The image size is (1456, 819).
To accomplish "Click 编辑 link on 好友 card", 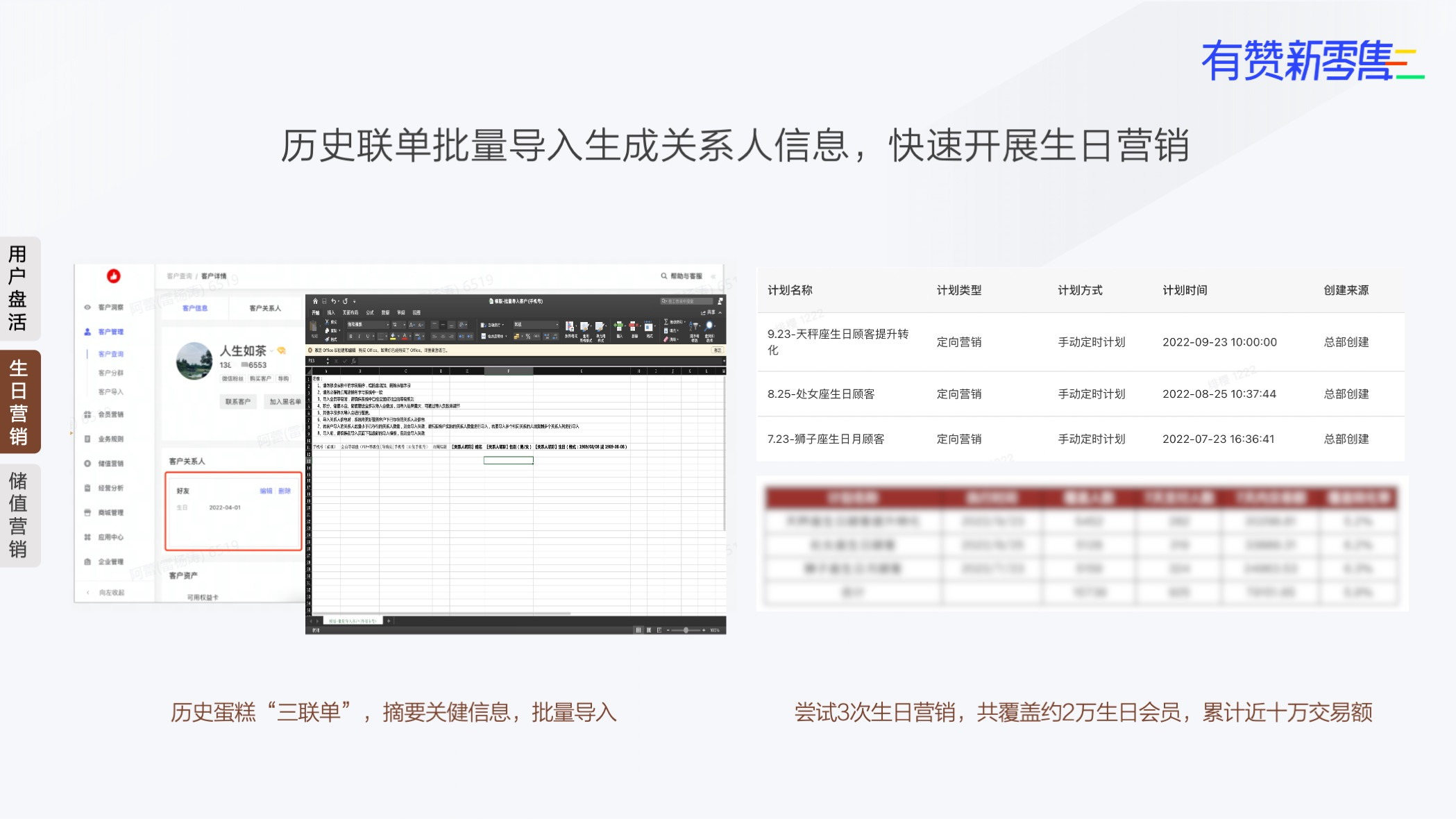I will pos(266,491).
